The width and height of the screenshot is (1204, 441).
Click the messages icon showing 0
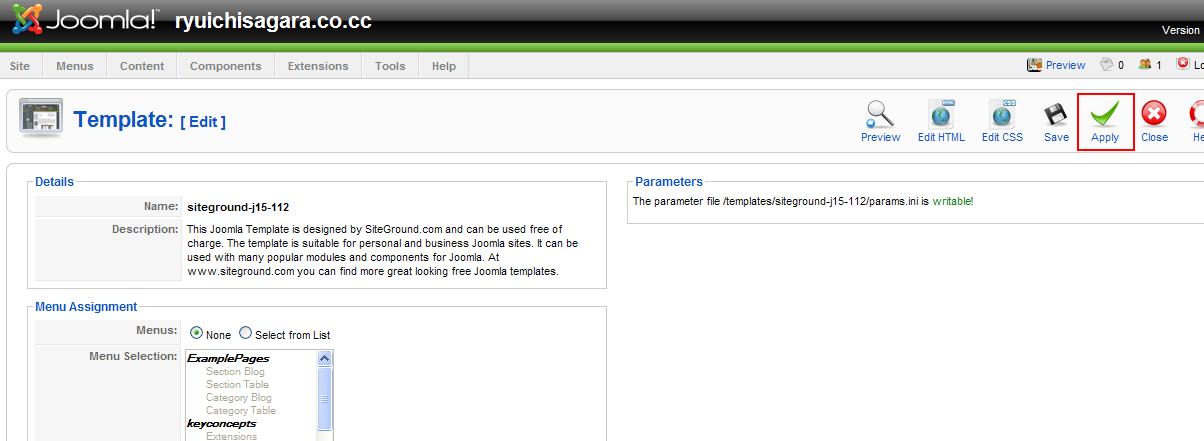pos(1107,65)
